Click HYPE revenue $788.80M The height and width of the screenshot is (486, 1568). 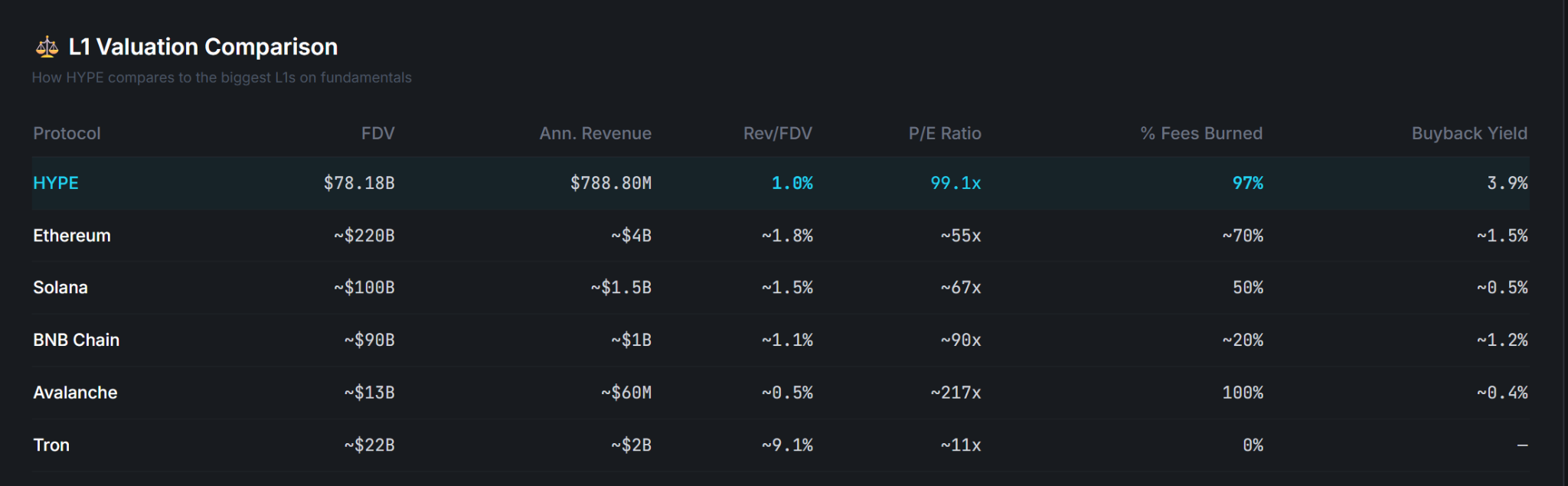point(611,183)
